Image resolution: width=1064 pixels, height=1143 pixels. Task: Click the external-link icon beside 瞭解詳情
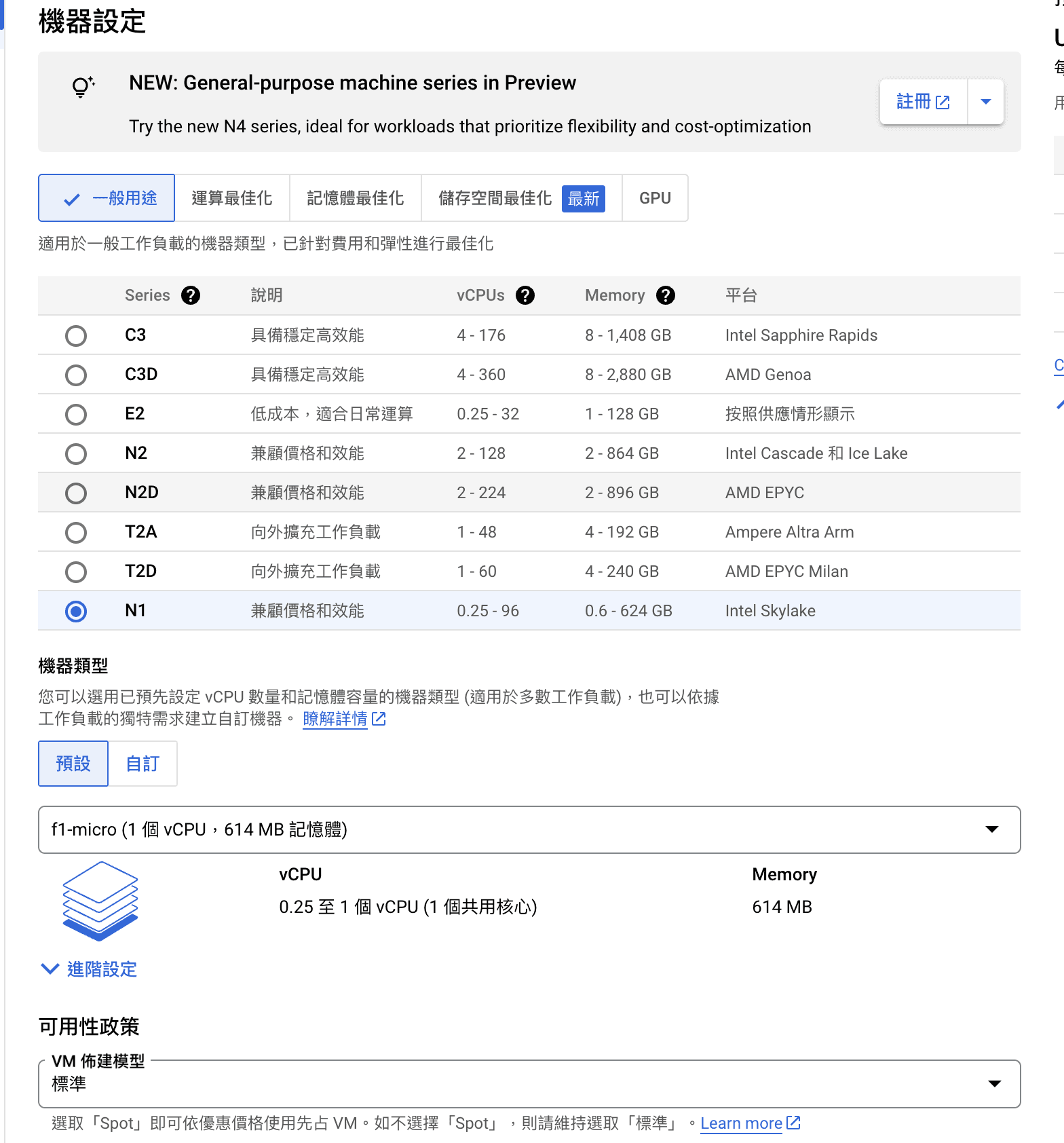coord(379,719)
